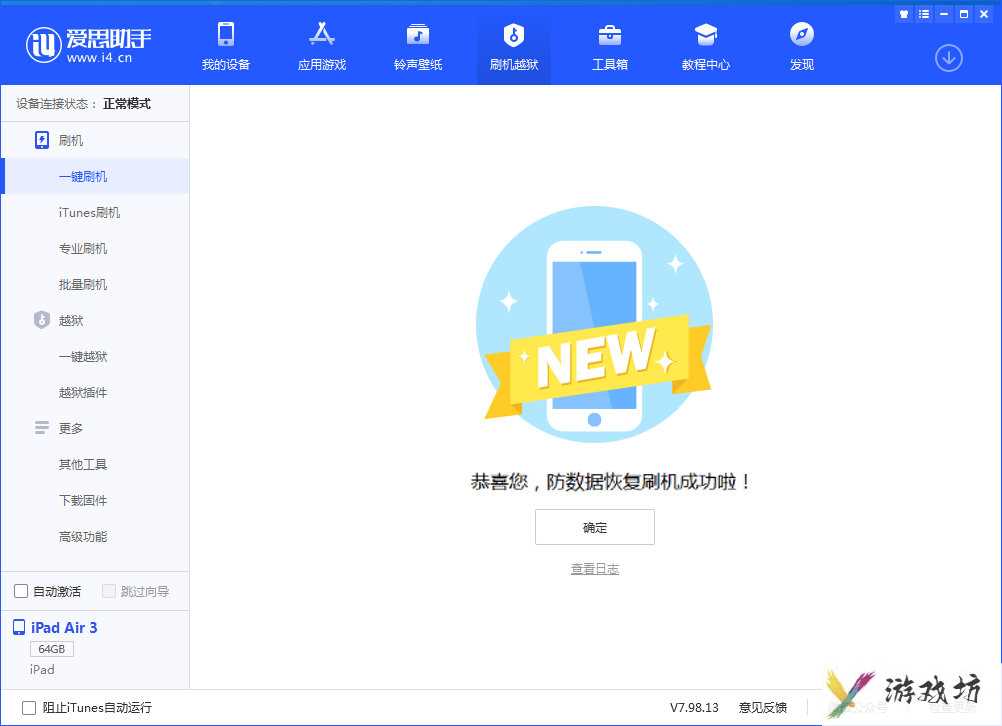Click the 确定 confirm button
Screen dimensions: 1002x726
595,527
